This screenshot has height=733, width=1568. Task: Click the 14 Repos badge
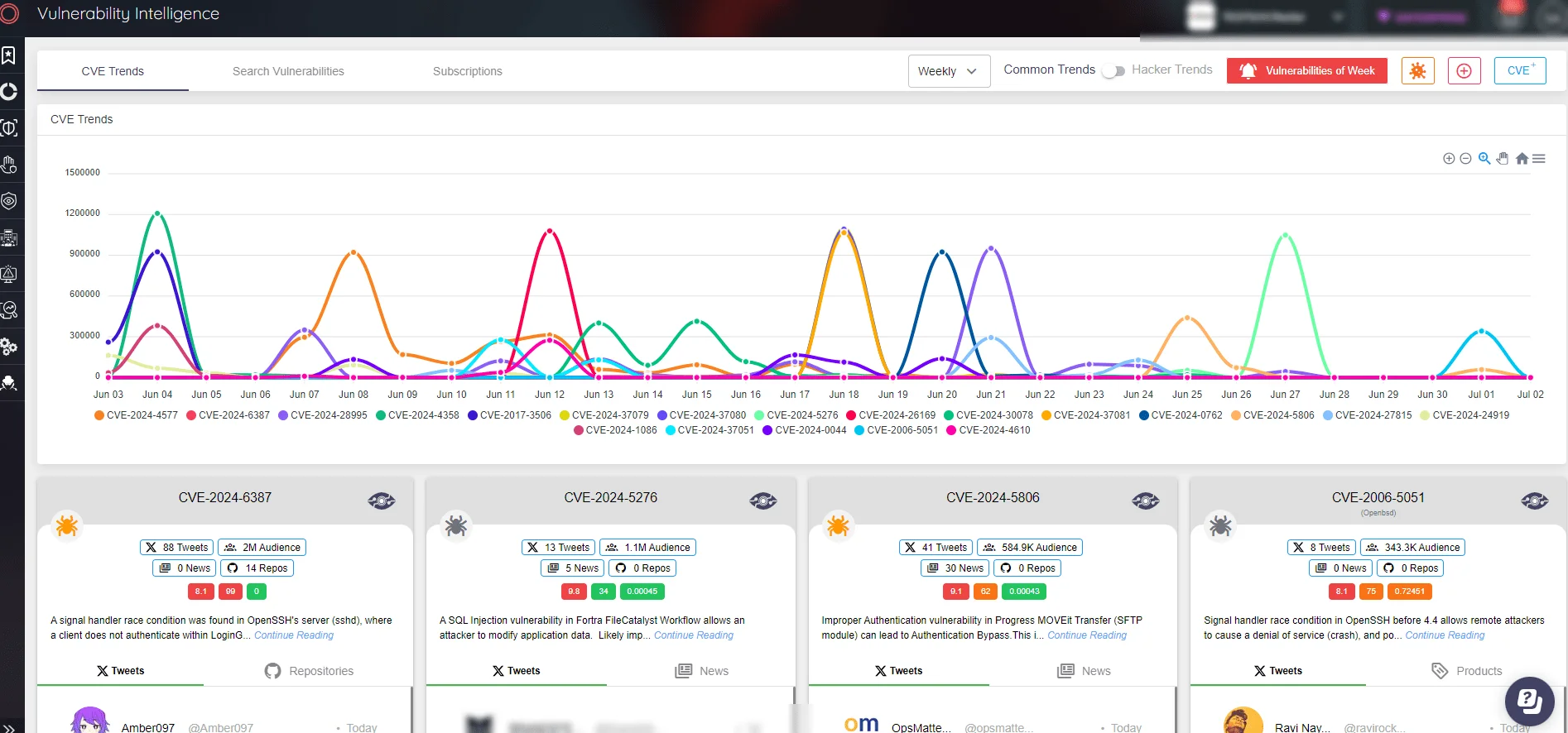257,568
